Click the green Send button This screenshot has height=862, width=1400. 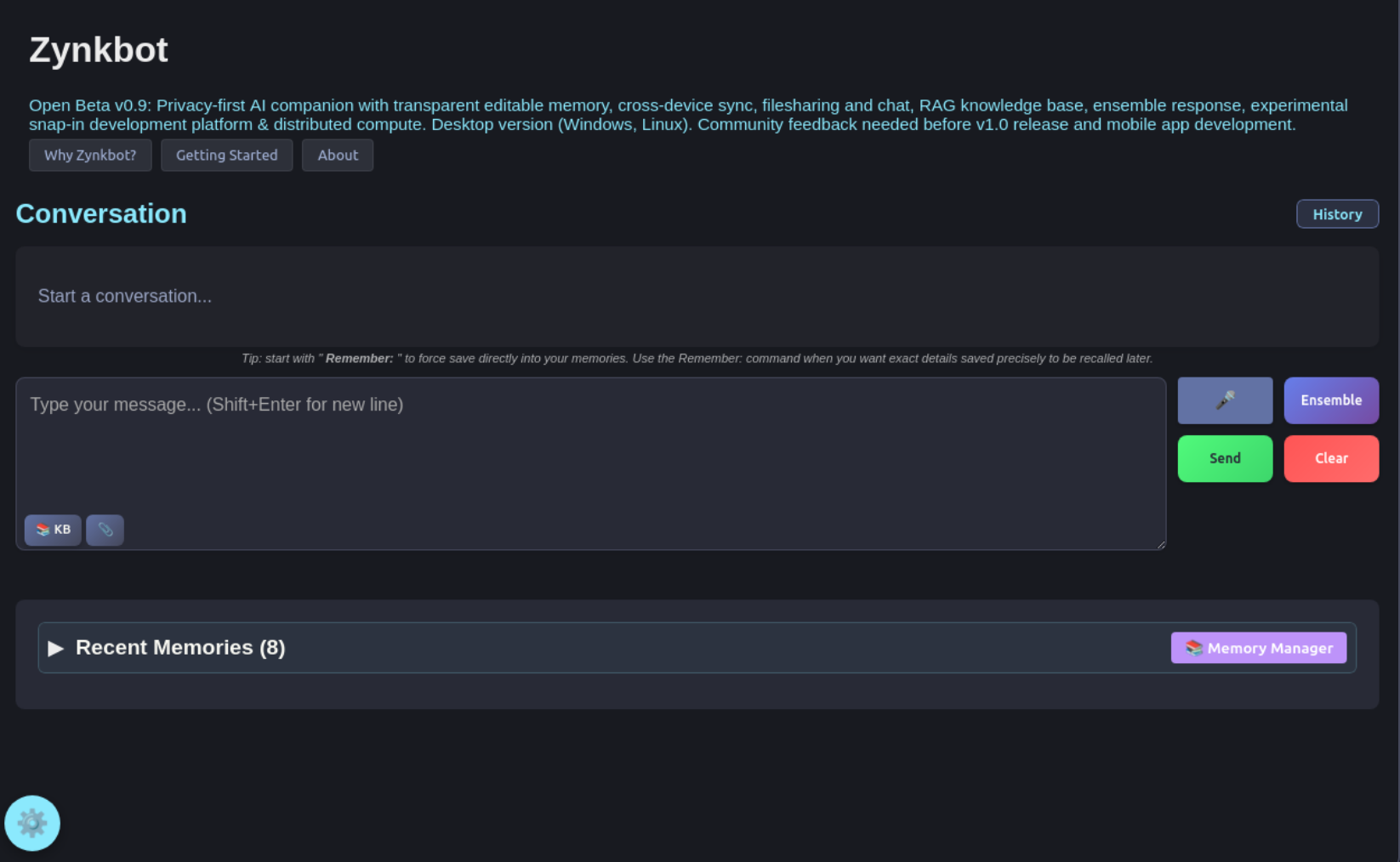(1225, 458)
